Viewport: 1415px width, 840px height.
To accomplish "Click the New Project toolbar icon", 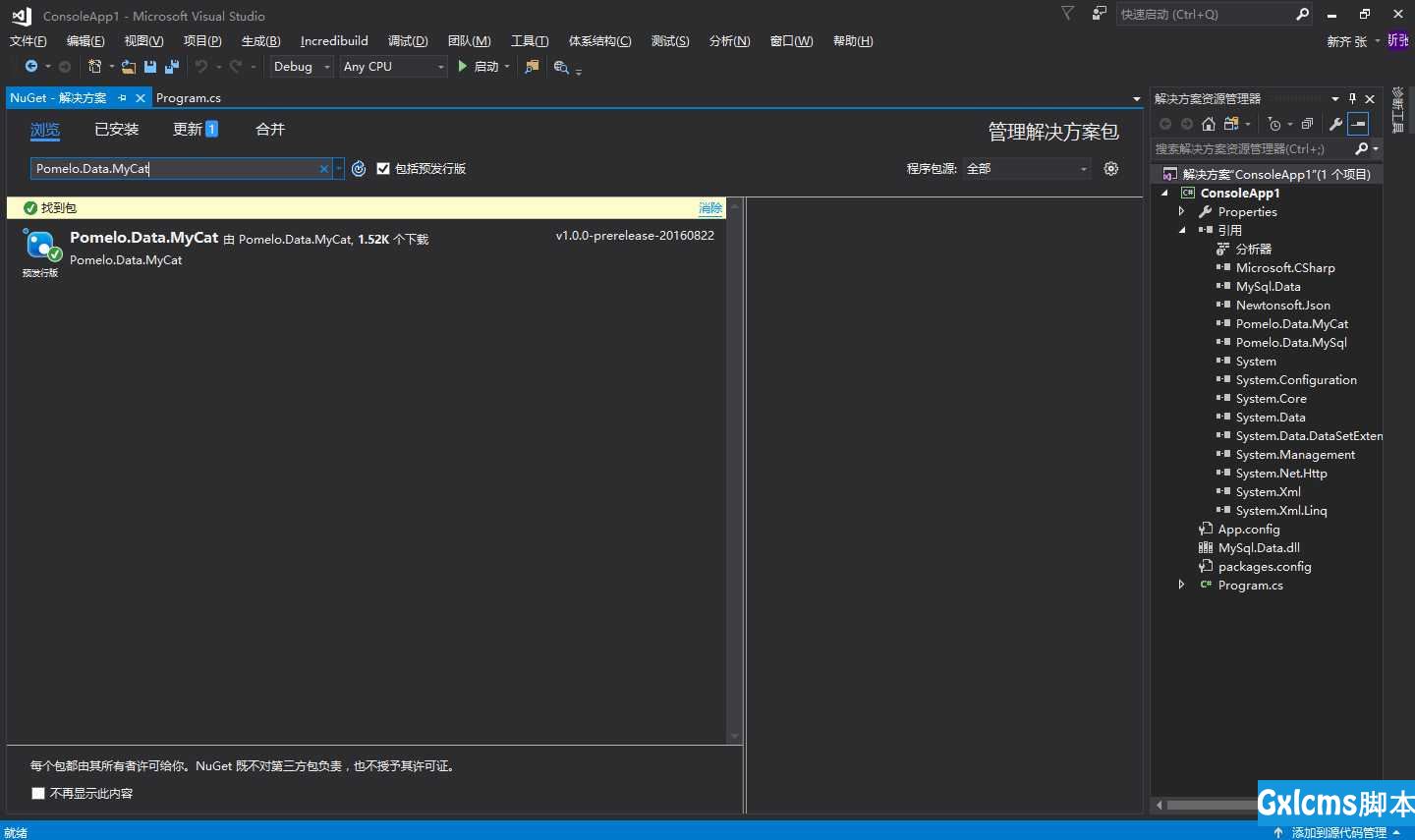I will coord(94,67).
